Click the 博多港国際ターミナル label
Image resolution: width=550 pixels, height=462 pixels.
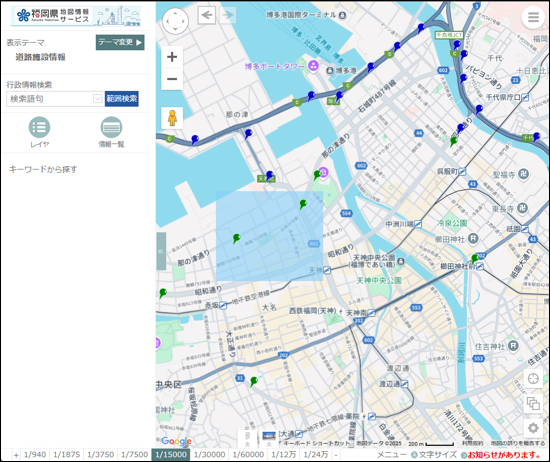(301, 15)
